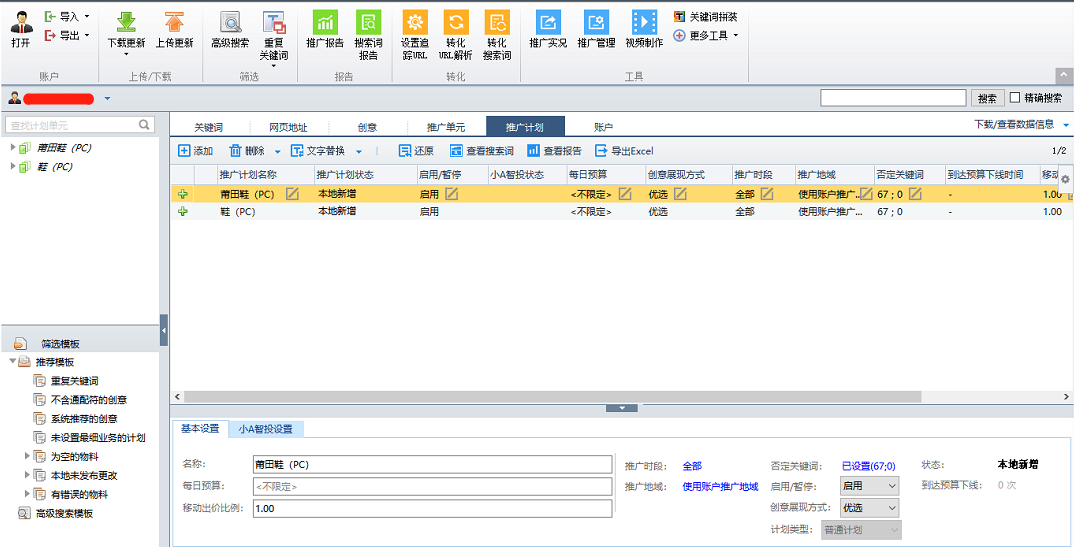Open the 启用/暂停 dropdown in basic settings
The image size is (1074, 547).
click(869, 486)
